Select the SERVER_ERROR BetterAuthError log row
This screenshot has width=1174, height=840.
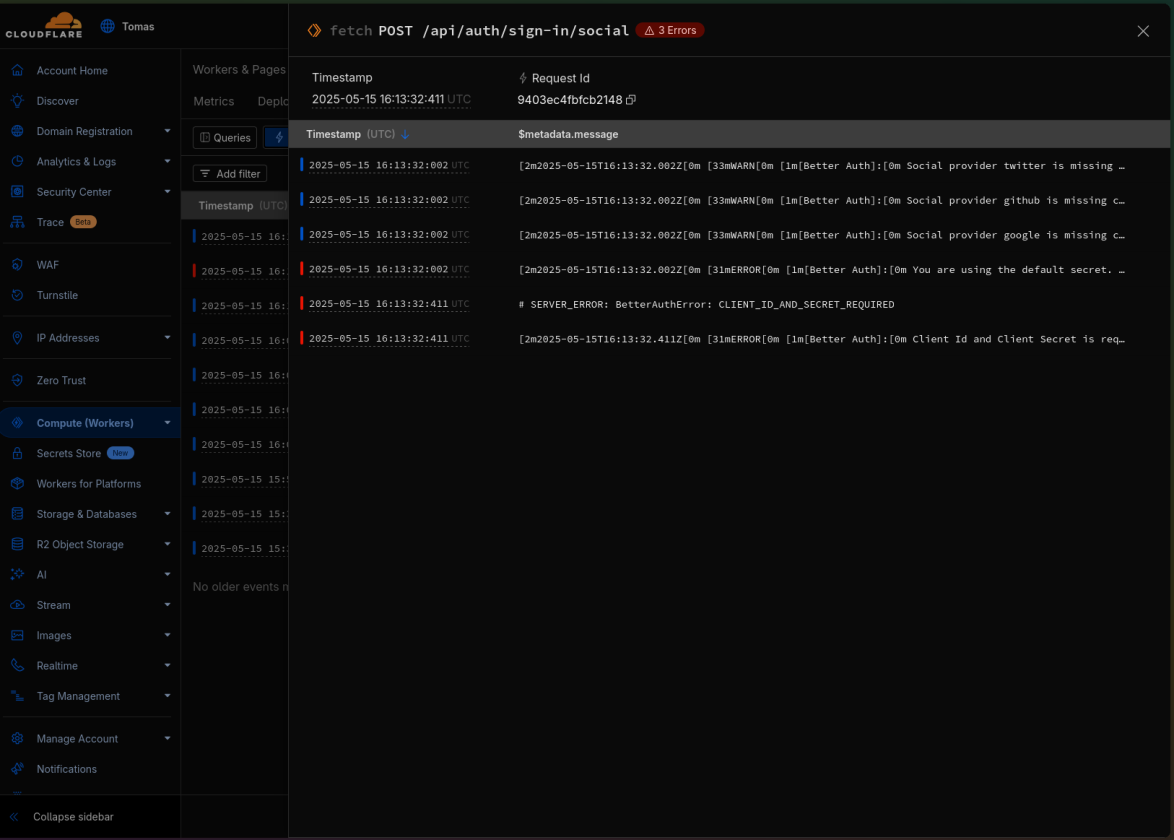pyautogui.click(x=729, y=304)
